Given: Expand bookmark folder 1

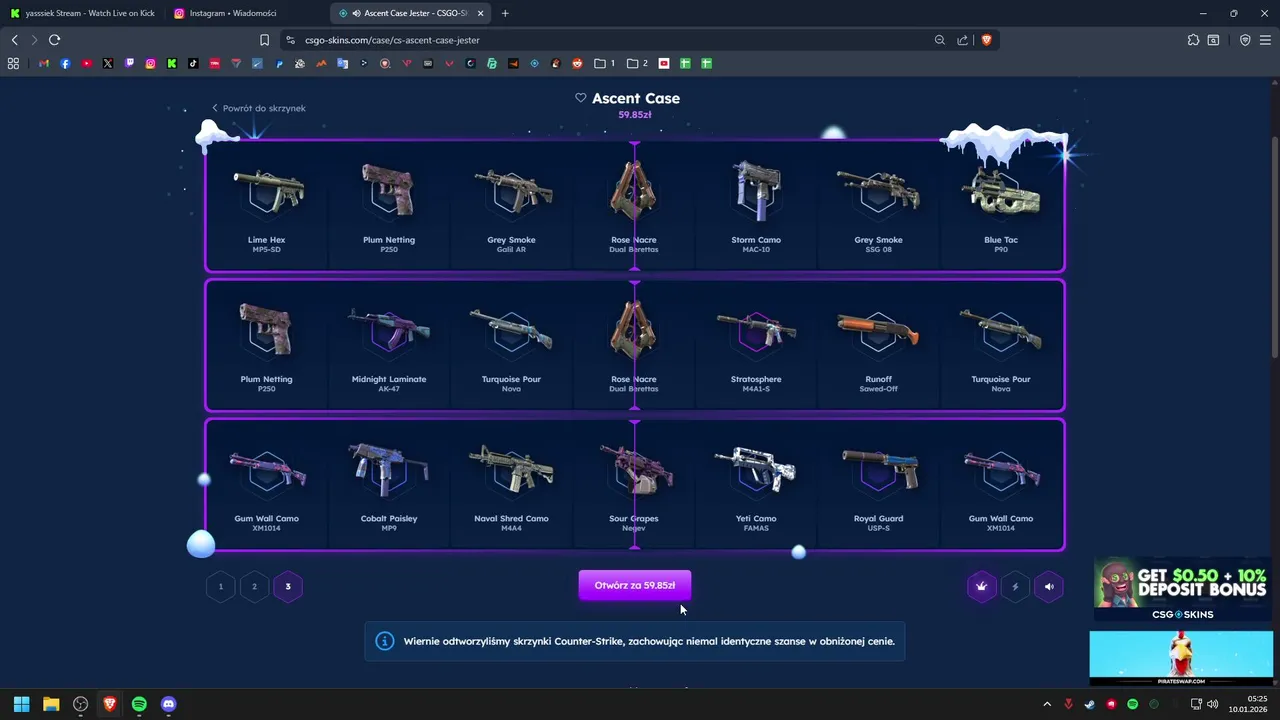Looking at the screenshot, I should point(604,63).
